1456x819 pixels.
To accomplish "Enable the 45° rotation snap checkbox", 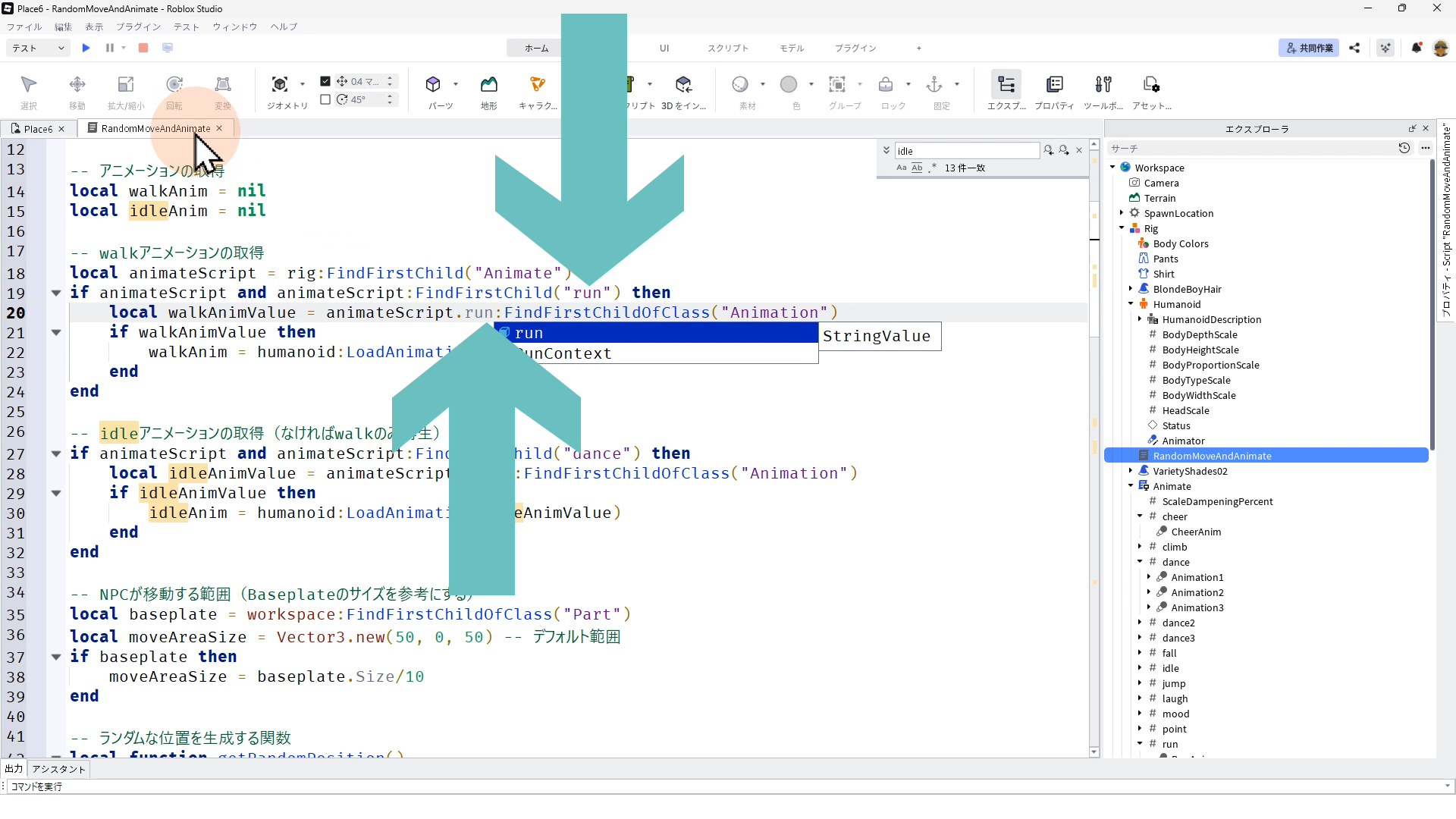I will click(325, 99).
